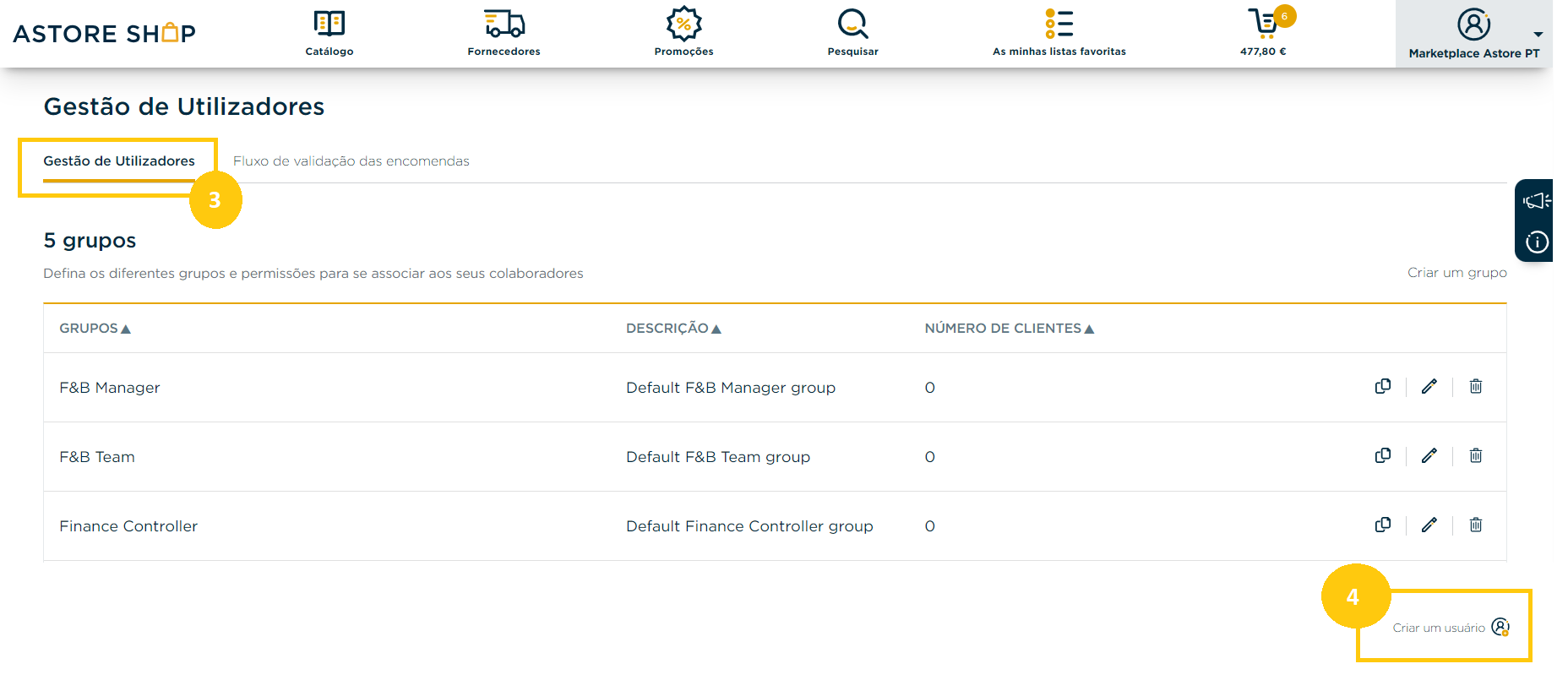Open the Pesquisar magnifier icon
The image size is (1568, 691).
tap(852, 24)
